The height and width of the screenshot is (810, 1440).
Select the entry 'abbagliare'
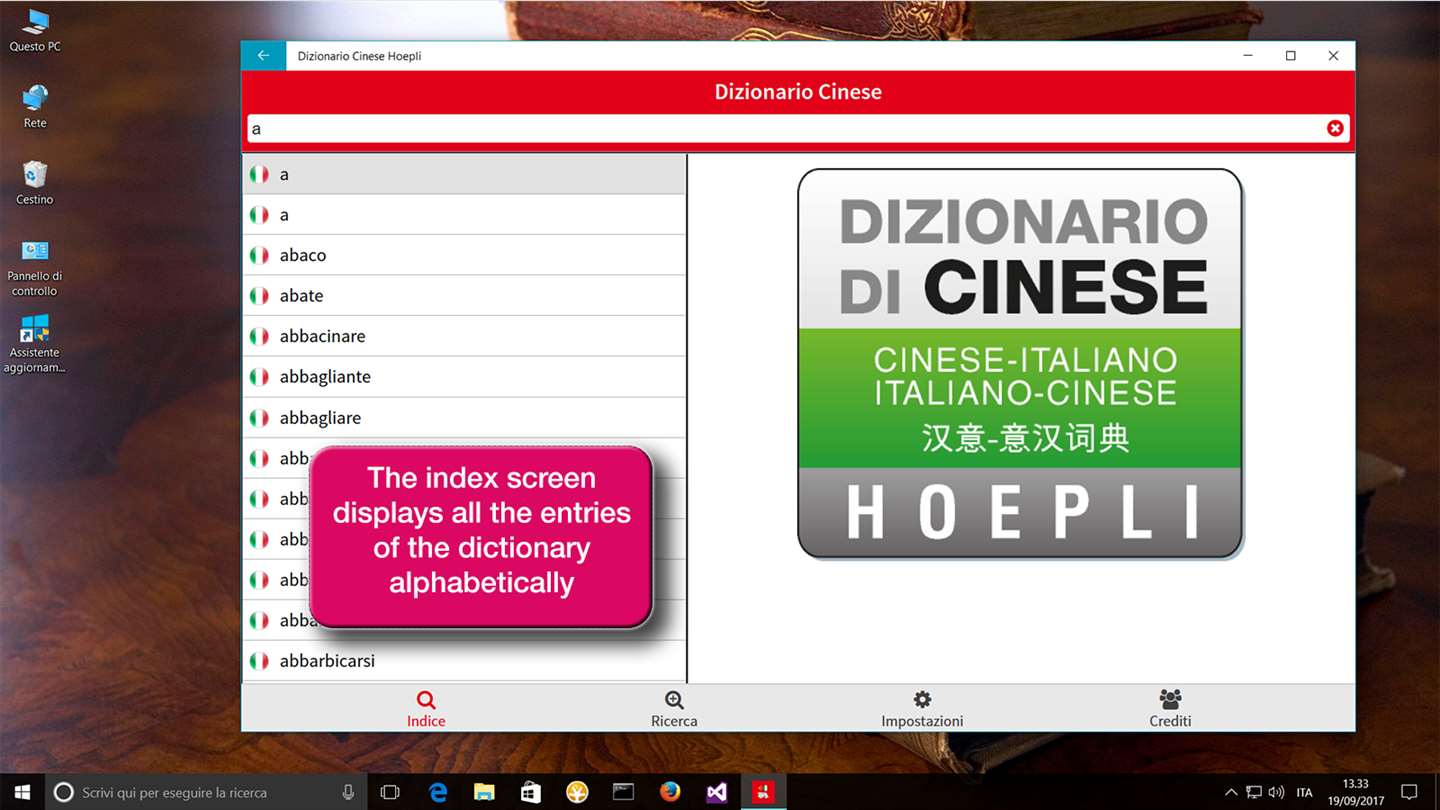pyautogui.click(x=464, y=418)
